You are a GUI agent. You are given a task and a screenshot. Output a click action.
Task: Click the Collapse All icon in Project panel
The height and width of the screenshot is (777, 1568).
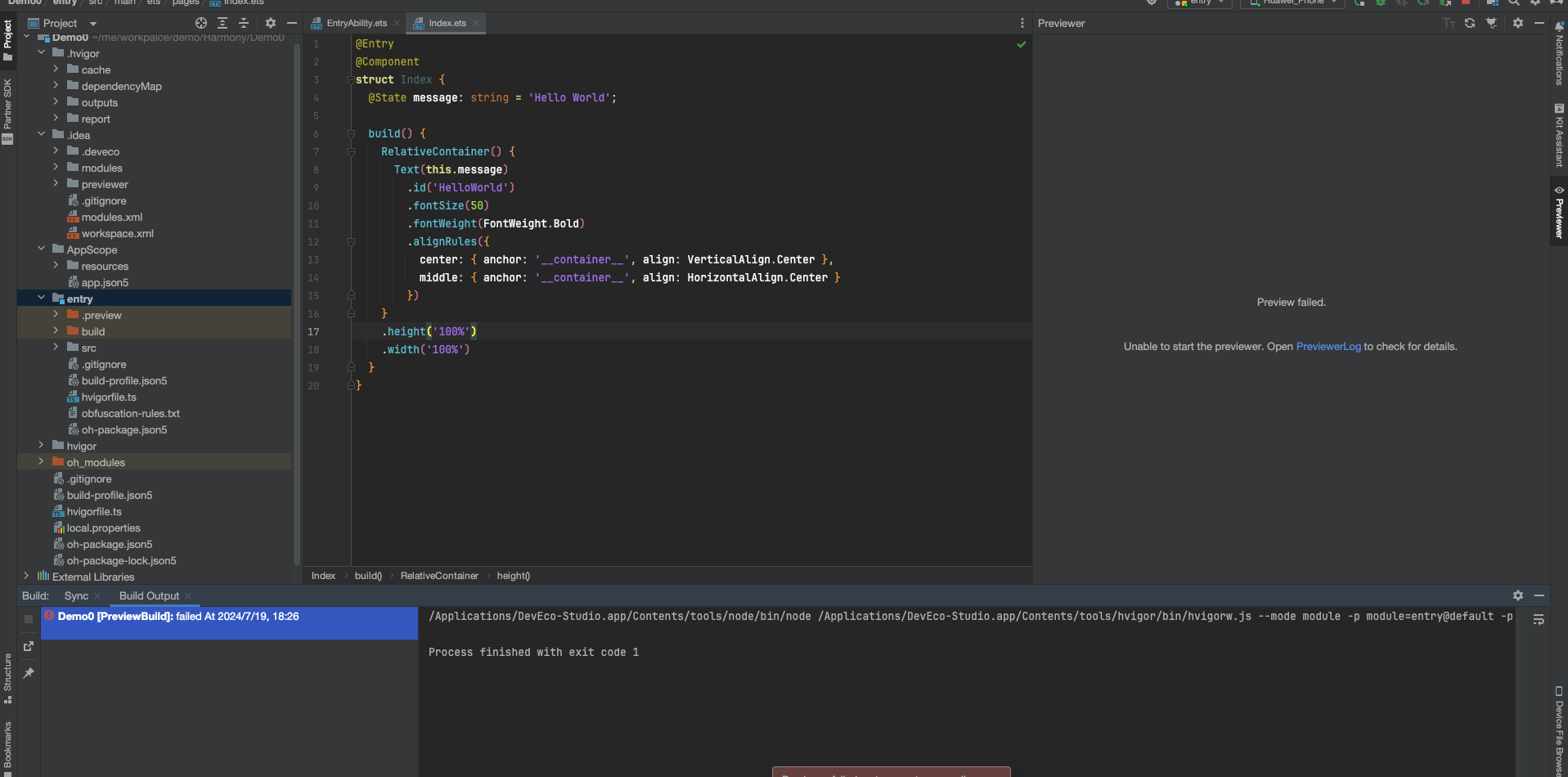[x=244, y=23]
